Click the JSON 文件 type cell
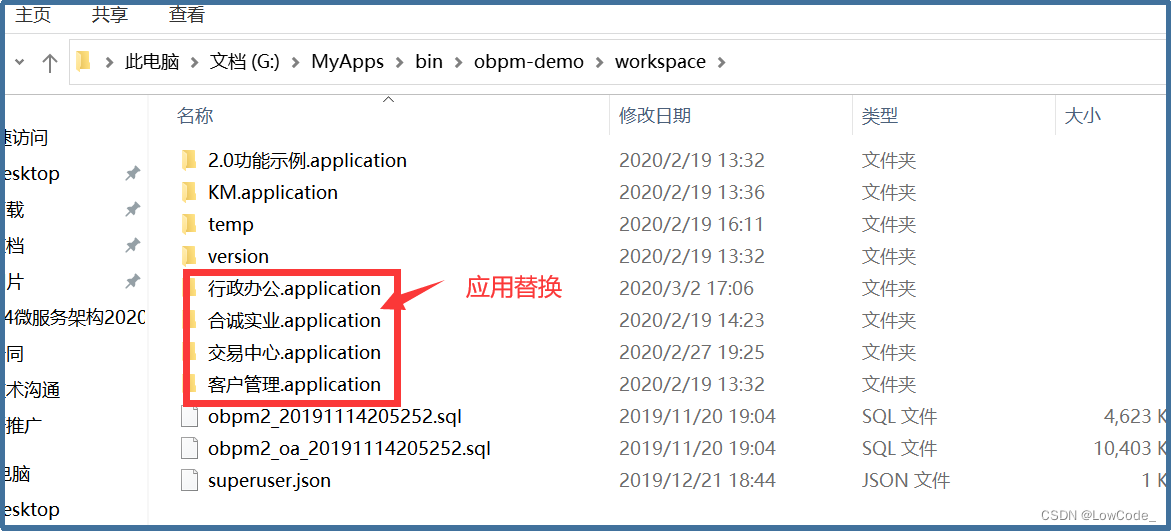 [x=906, y=480]
